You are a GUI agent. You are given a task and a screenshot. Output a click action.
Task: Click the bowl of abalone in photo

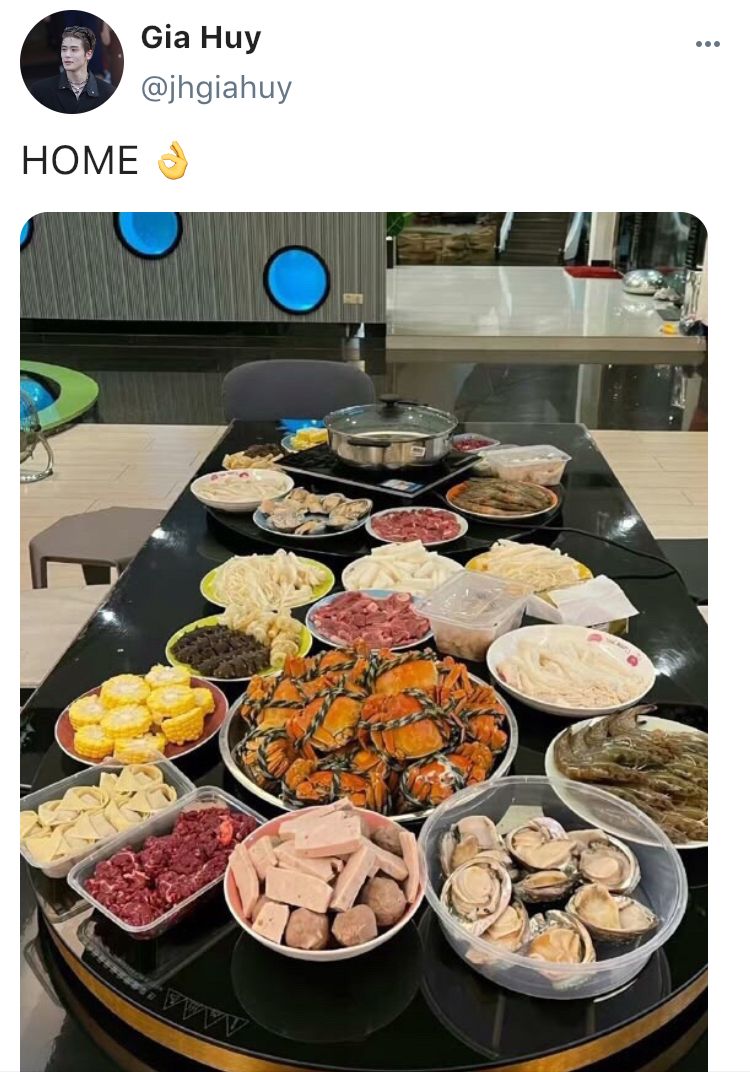tap(552, 887)
